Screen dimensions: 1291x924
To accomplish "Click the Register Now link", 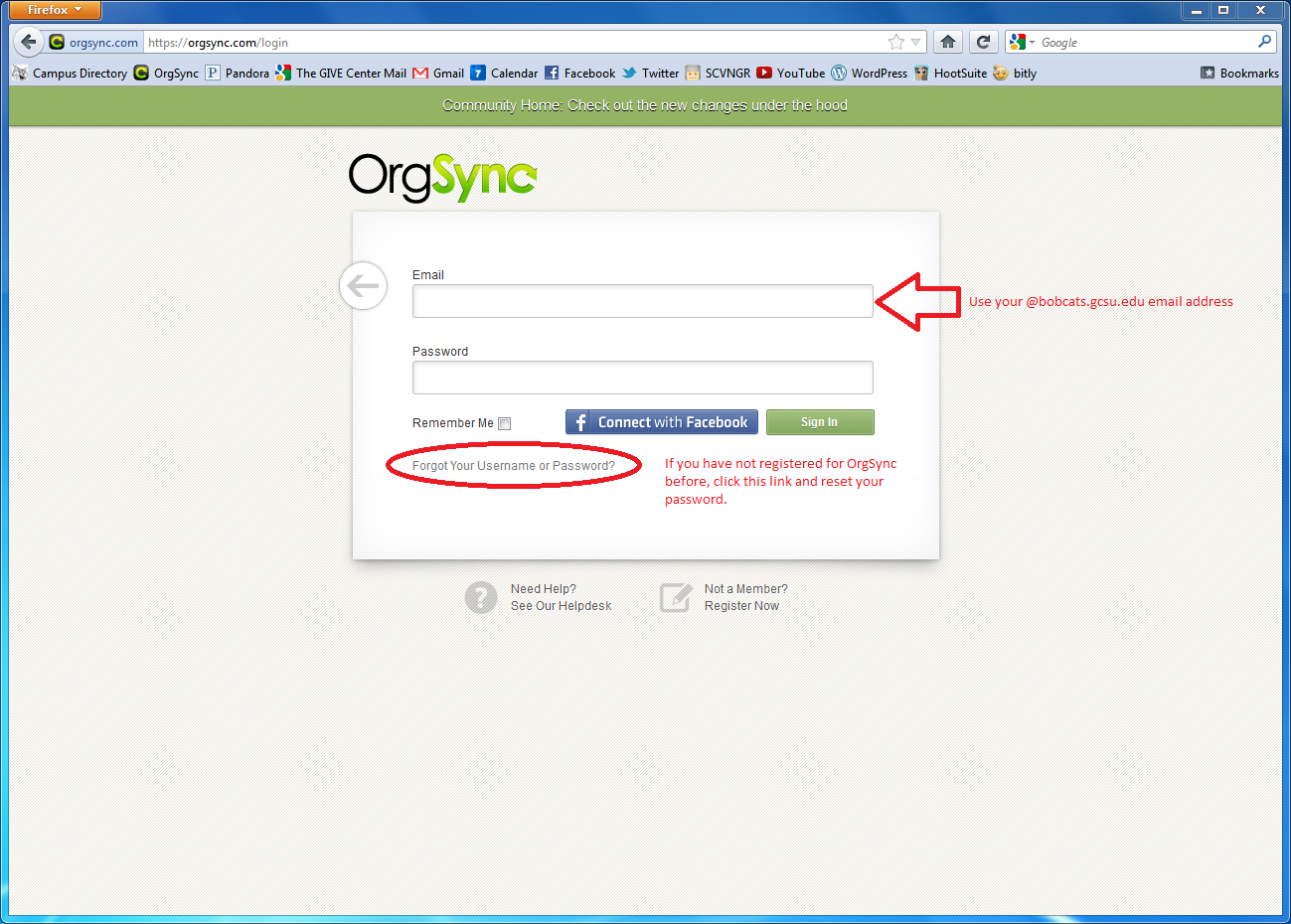I will (x=741, y=606).
